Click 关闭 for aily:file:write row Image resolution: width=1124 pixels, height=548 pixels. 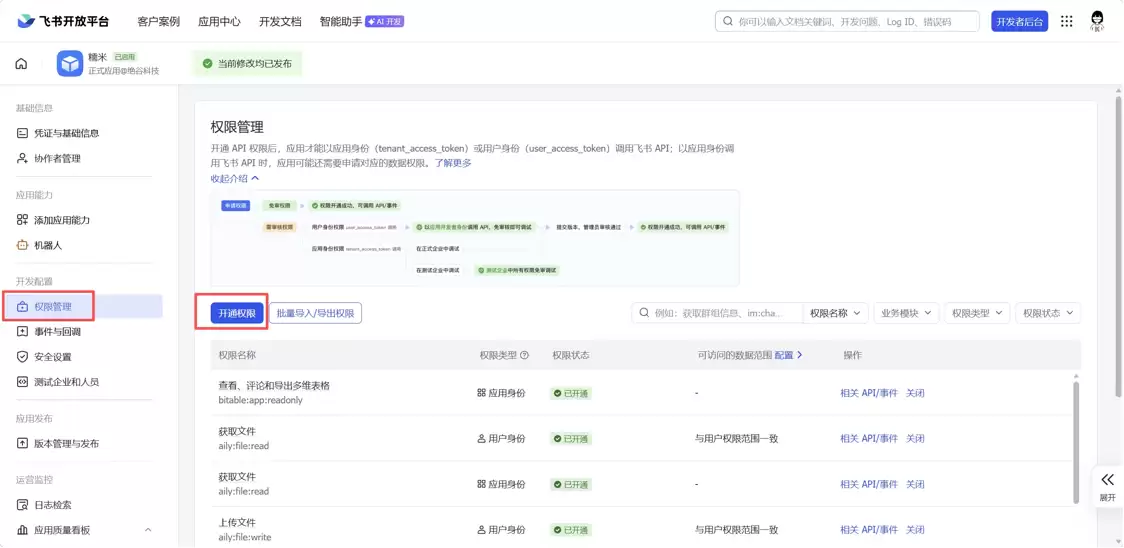tap(915, 530)
